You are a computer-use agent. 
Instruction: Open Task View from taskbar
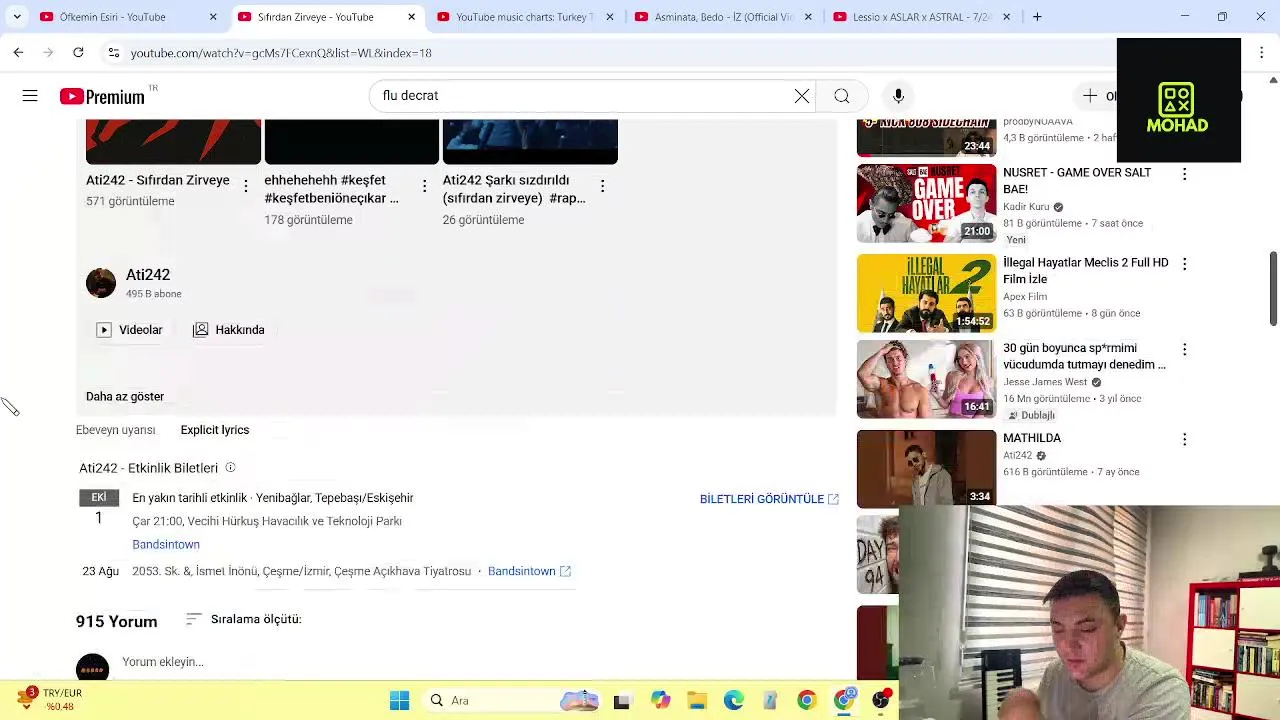pos(622,701)
